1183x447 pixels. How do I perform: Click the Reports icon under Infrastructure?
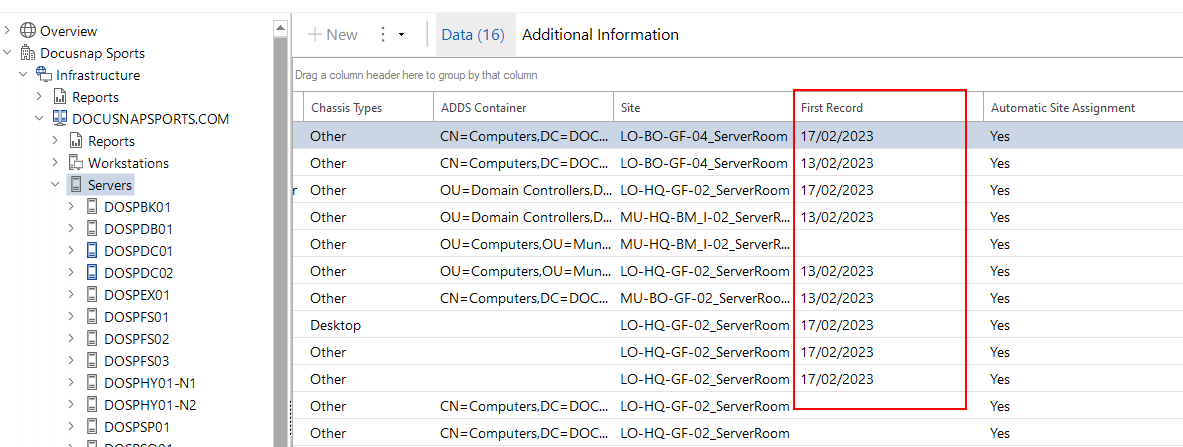click(60, 97)
